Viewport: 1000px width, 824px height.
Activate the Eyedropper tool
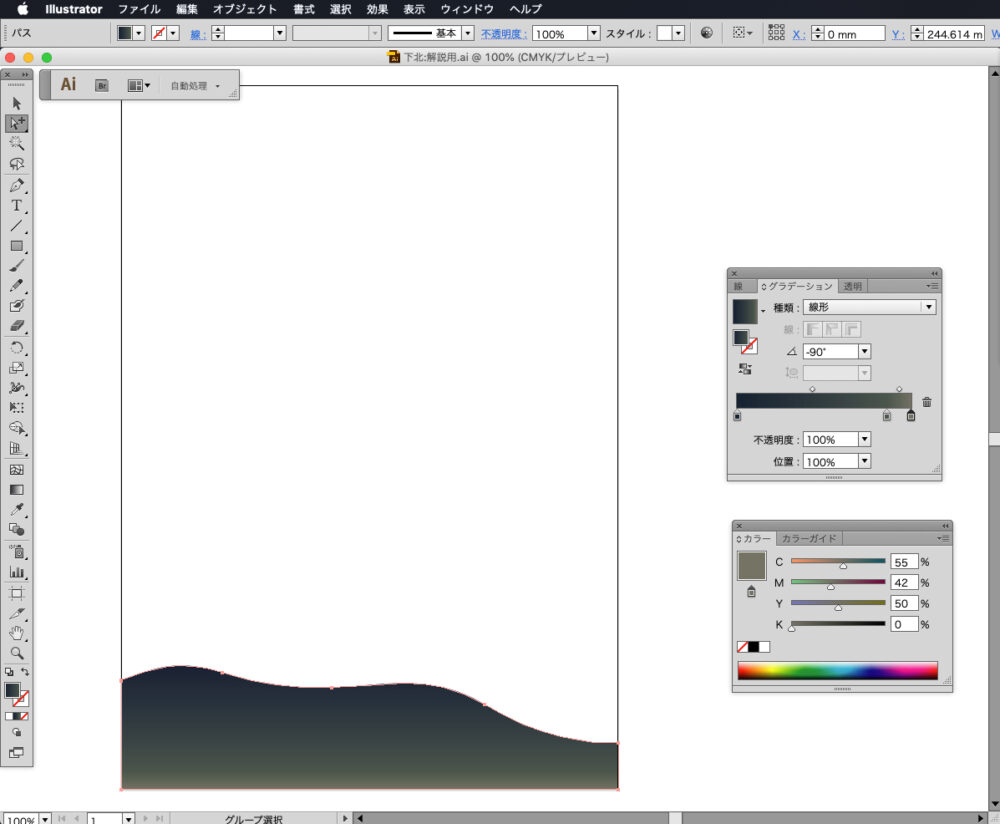click(16, 510)
